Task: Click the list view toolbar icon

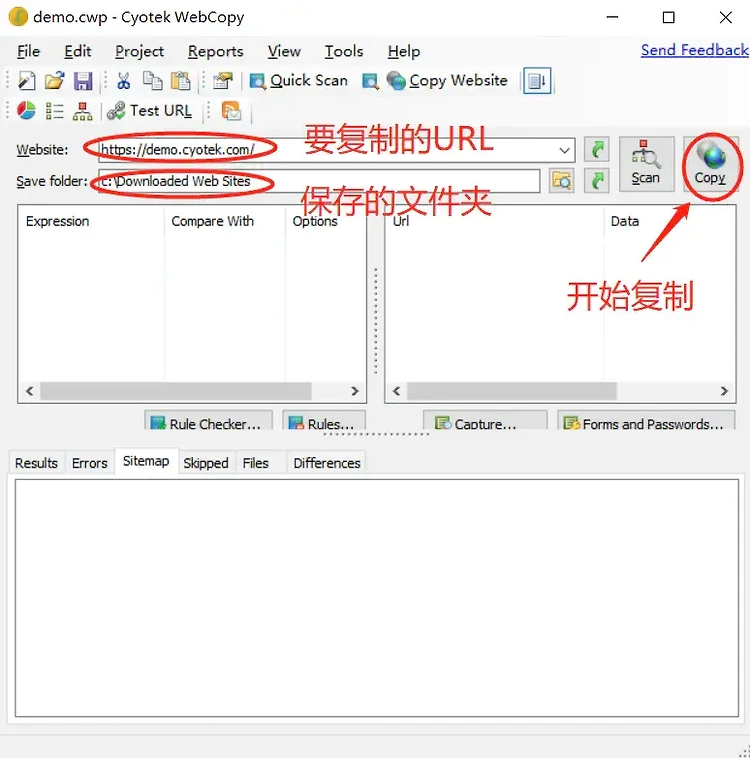Action: pos(55,111)
